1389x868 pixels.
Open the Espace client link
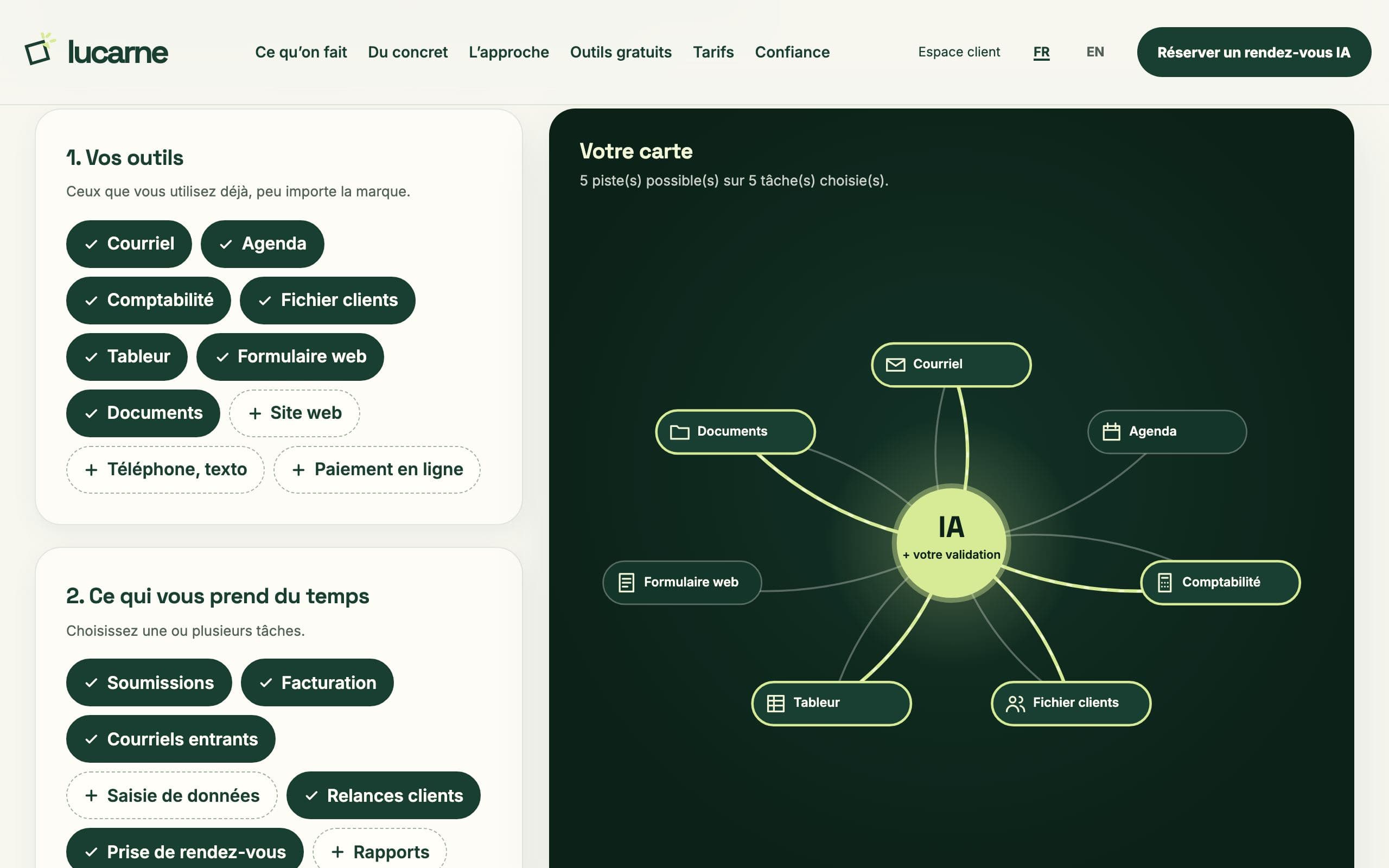959,52
